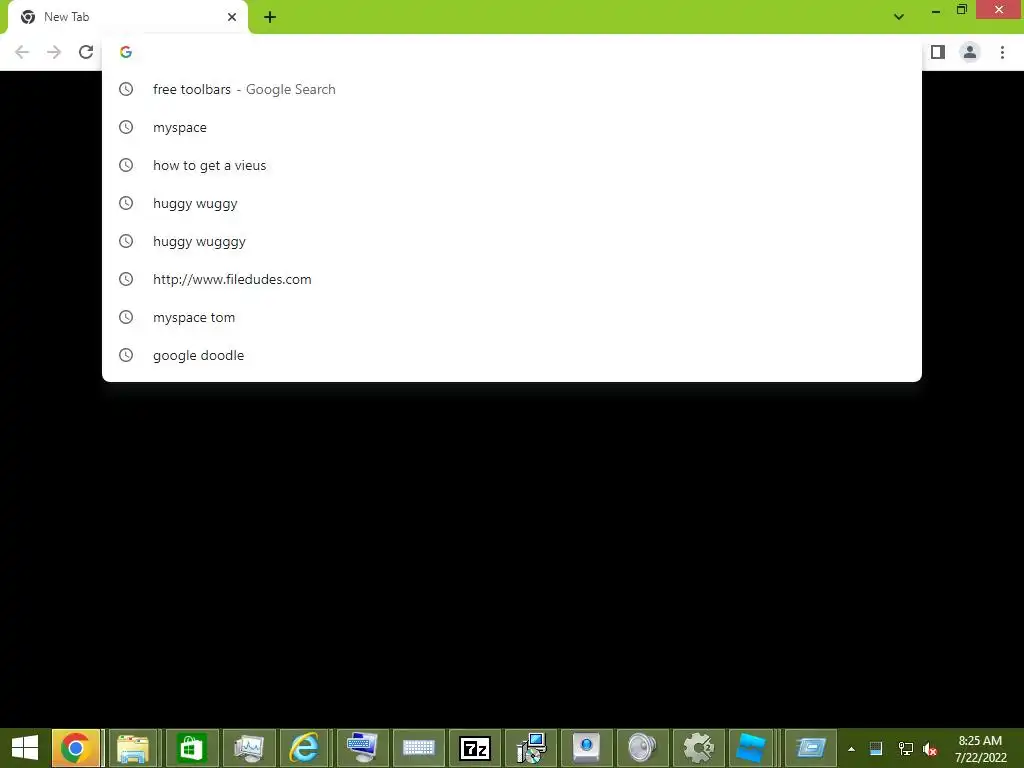Choose 'how to get a vieus' suggestion
The image size is (1024, 768).
click(x=512, y=165)
